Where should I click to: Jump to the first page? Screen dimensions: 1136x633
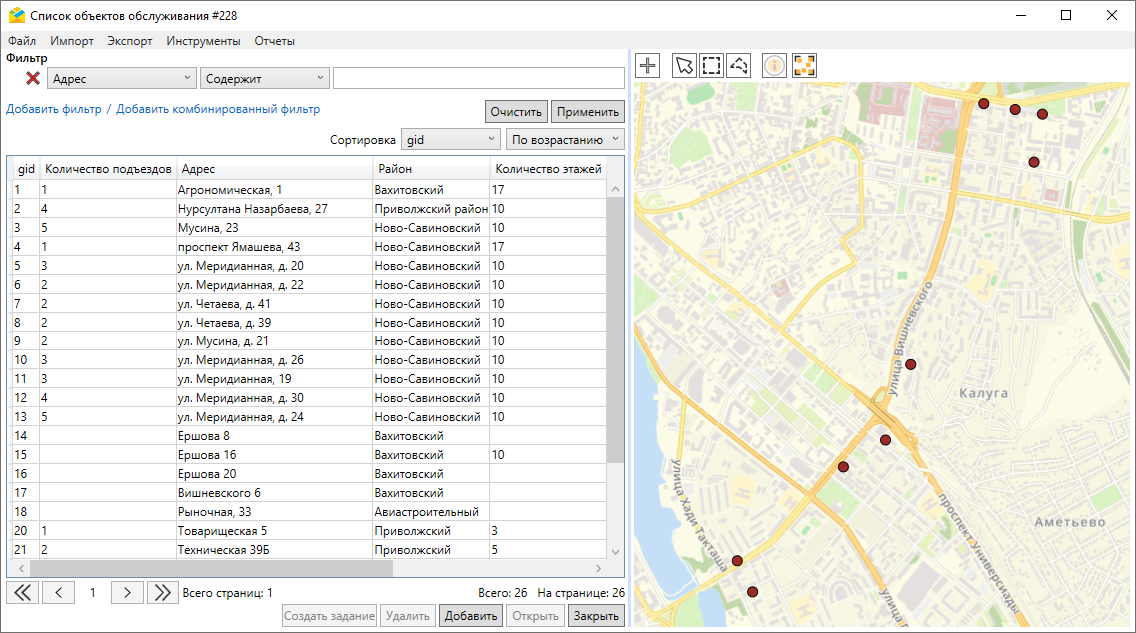click(x=22, y=592)
